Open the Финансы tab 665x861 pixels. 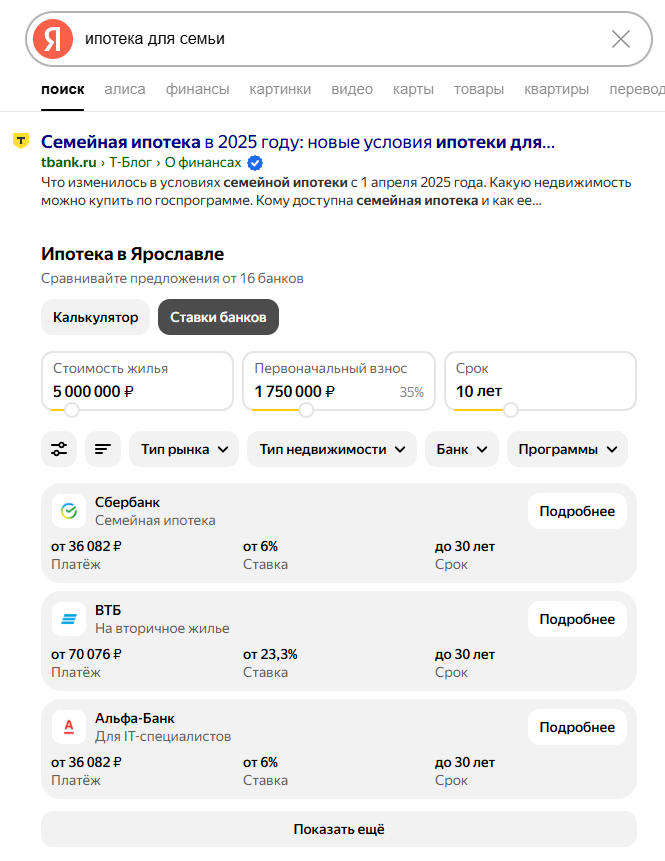(197, 89)
